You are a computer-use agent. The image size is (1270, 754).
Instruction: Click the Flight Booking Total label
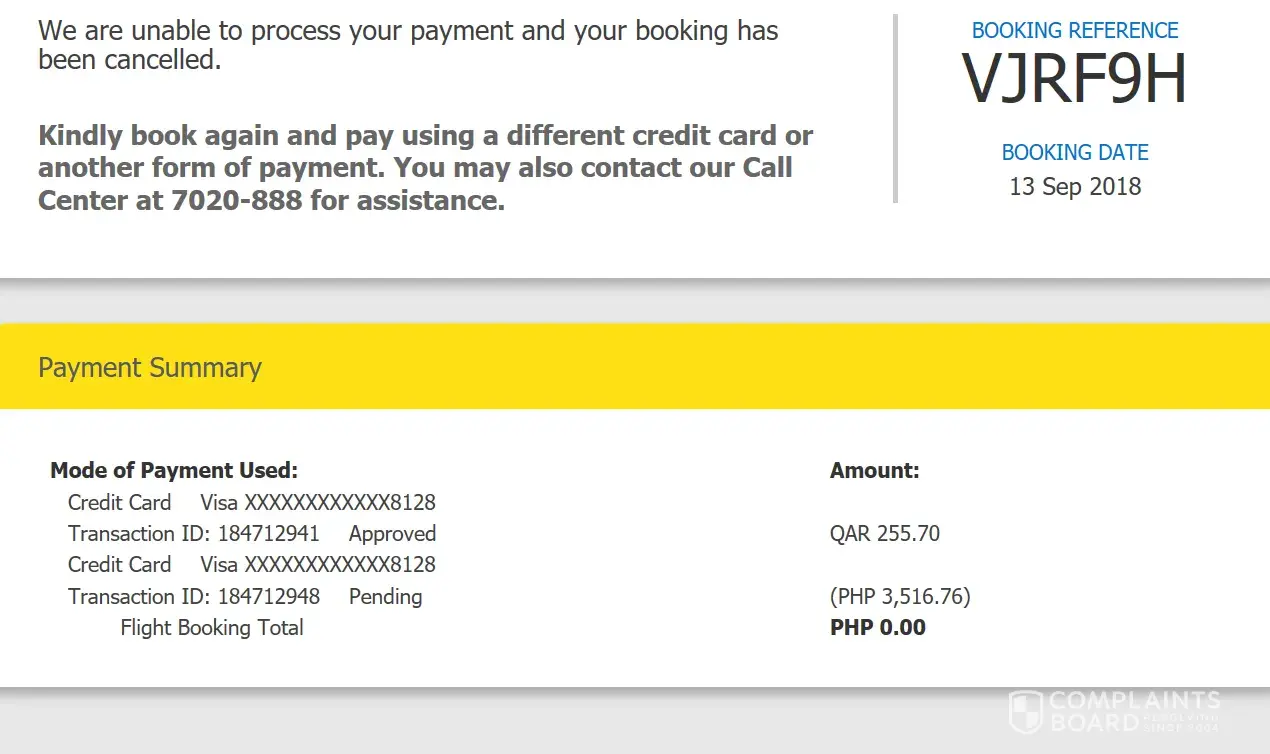pyautogui.click(x=212, y=628)
